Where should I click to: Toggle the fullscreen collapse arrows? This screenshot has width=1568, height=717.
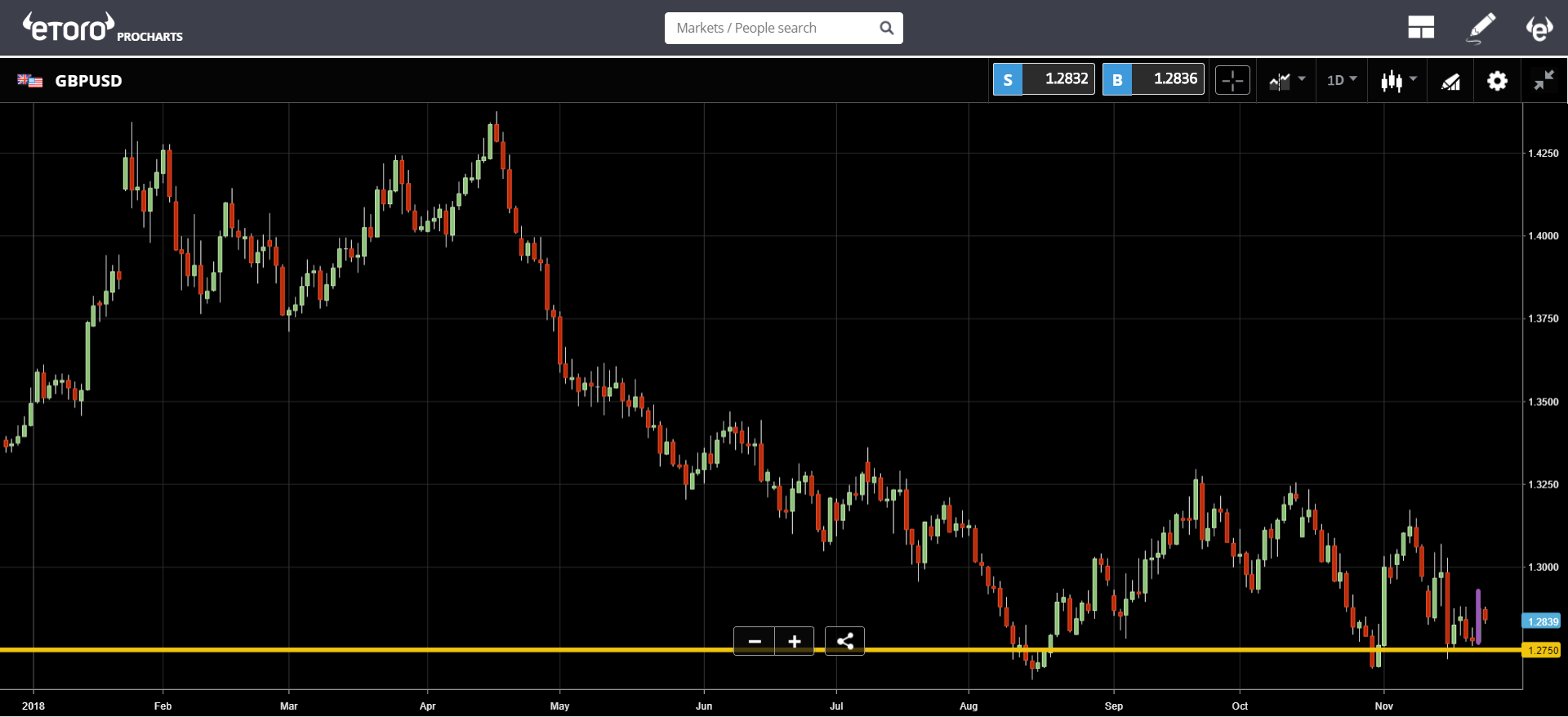(1543, 80)
